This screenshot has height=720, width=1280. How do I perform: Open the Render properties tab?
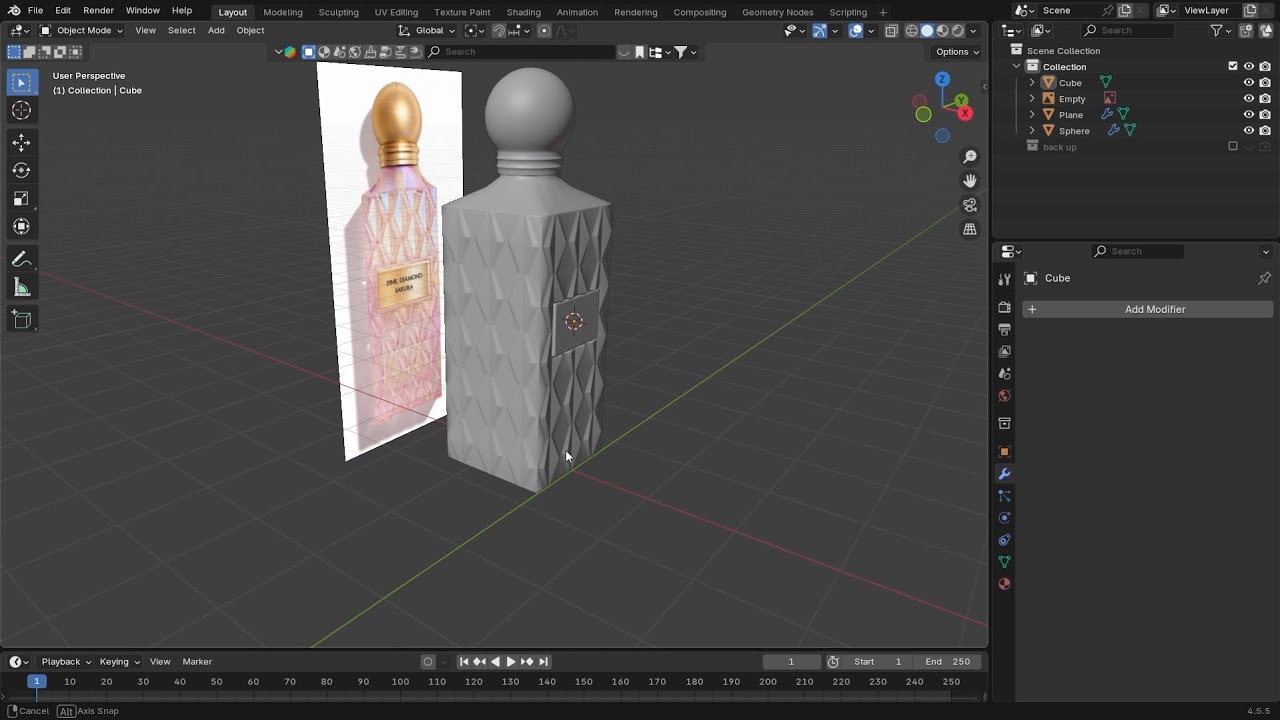coord(1005,307)
